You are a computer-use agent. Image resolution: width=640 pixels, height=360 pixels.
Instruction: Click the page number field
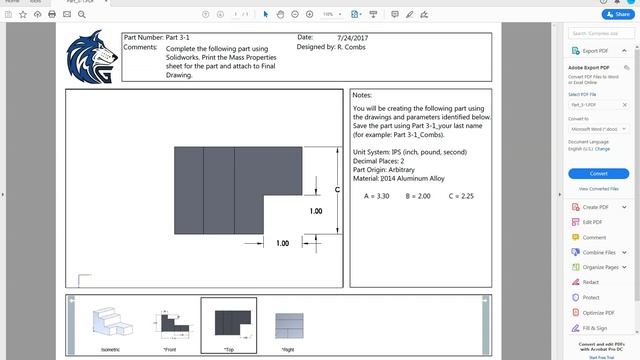click(x=236, y=15)
